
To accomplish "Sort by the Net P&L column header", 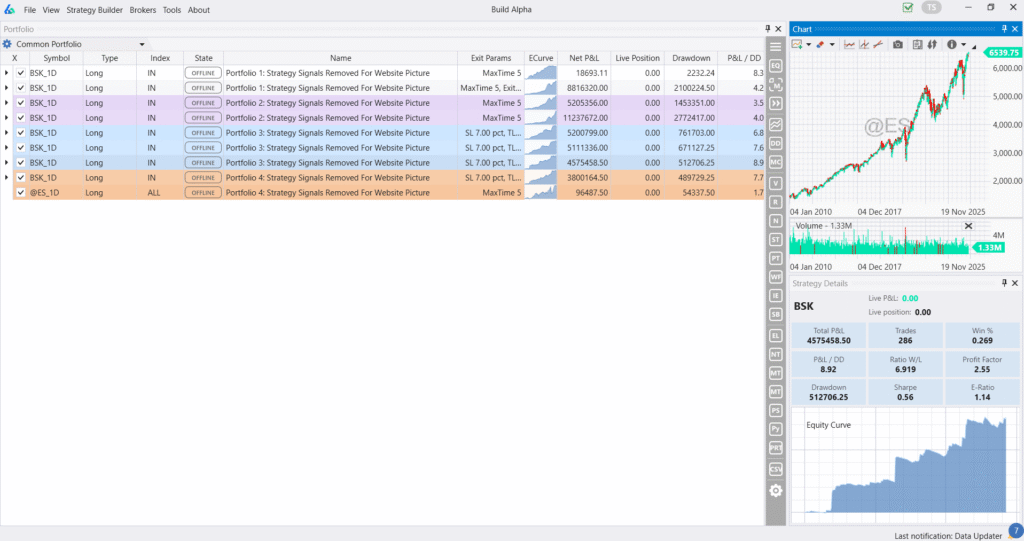I will (584, 58).
